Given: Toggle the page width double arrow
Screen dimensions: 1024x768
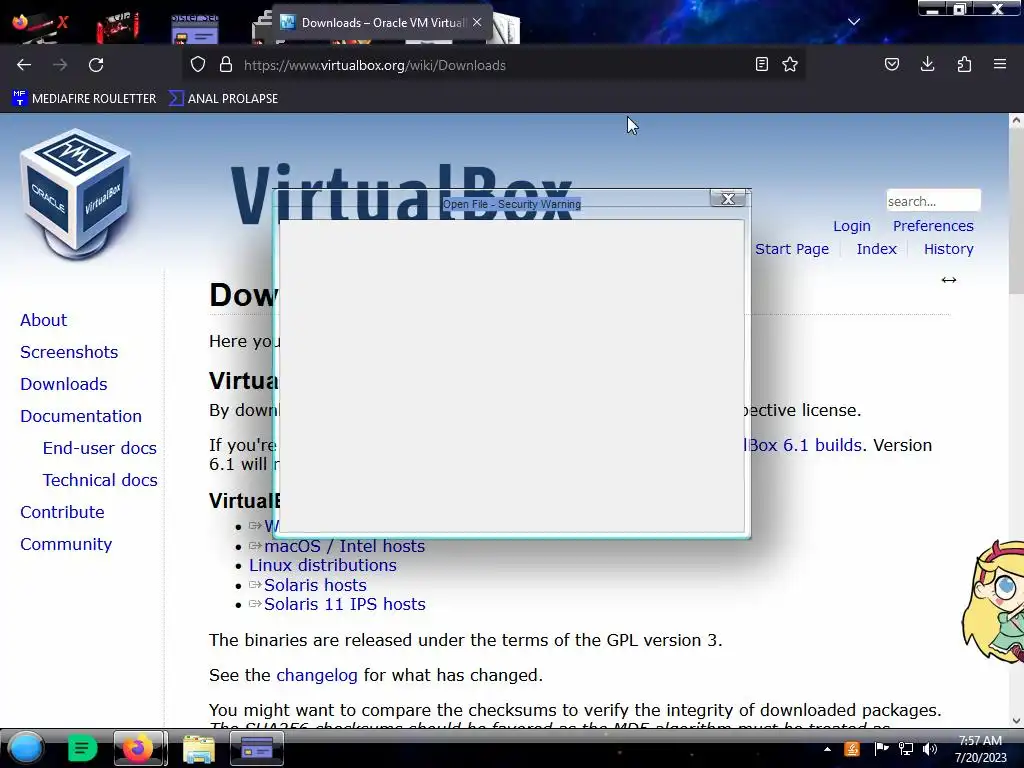Looking at the screenshot, I should [949, 280].
